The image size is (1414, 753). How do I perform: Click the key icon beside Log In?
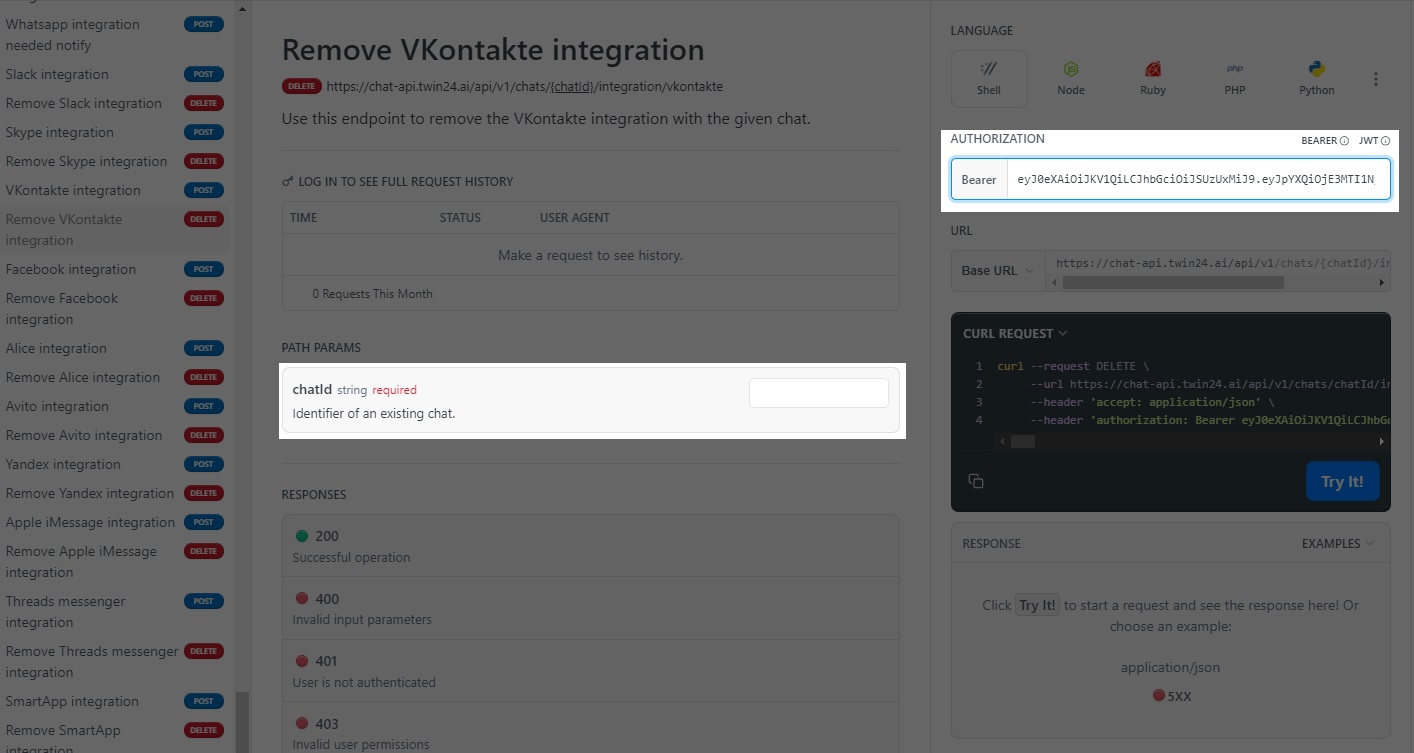(x=288, y=182)
